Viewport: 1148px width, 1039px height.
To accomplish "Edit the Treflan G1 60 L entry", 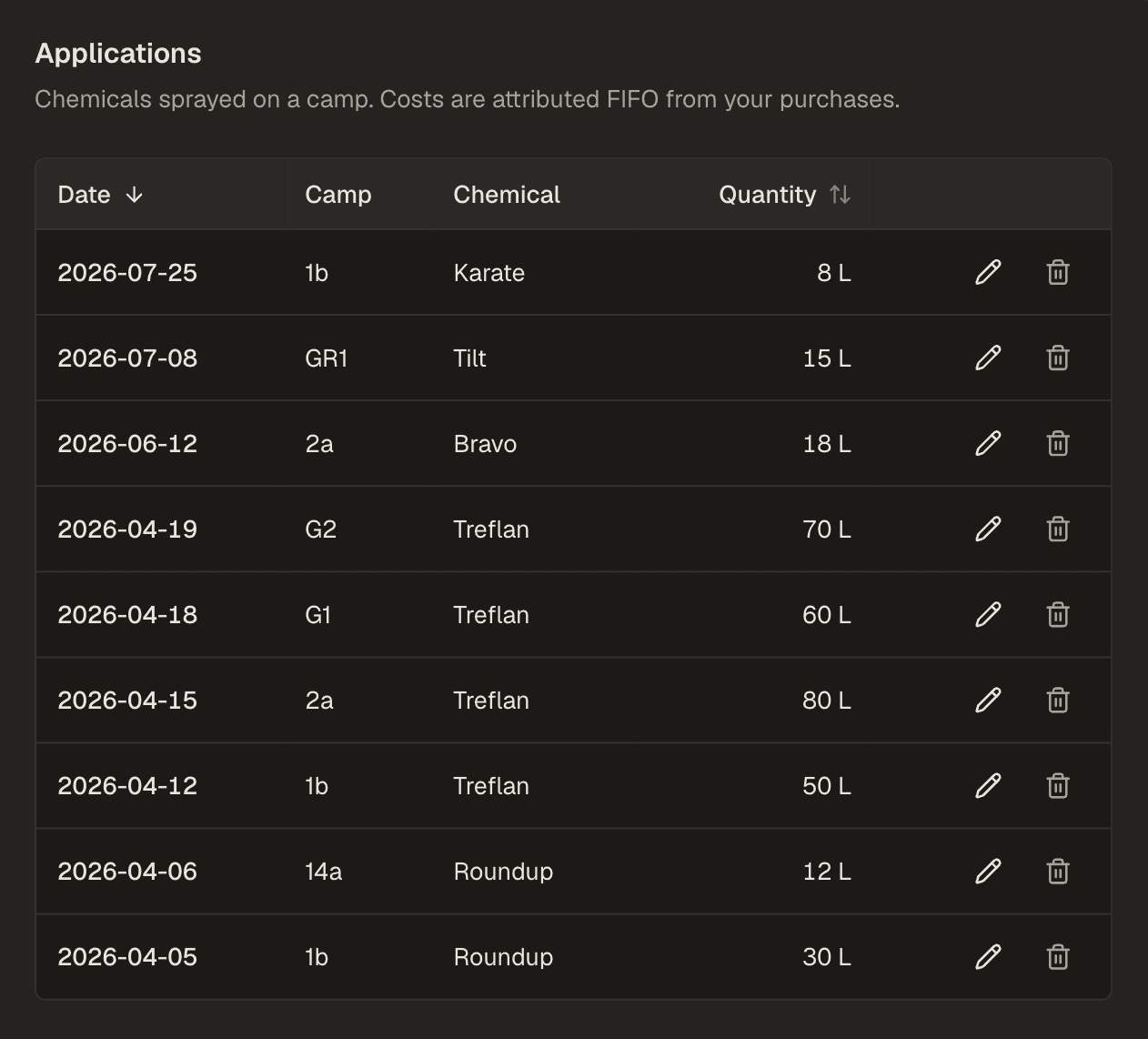I will click(x=988, y=614).
